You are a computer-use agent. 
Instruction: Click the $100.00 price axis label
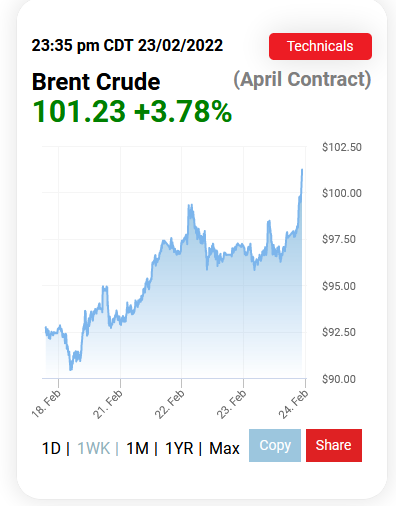[x=342, y=193]
